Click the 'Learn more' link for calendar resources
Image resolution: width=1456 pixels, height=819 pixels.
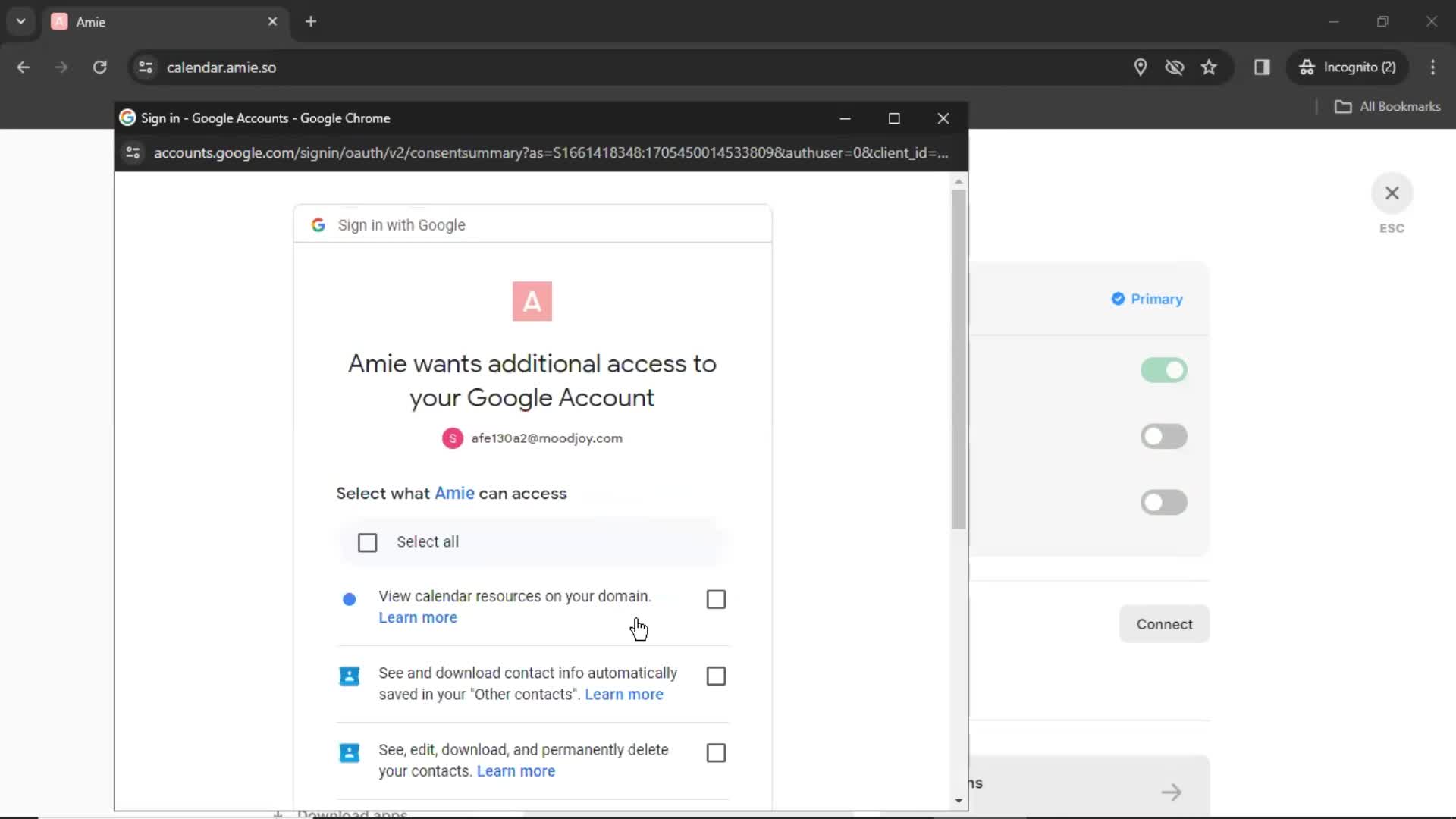click(417, 617)
